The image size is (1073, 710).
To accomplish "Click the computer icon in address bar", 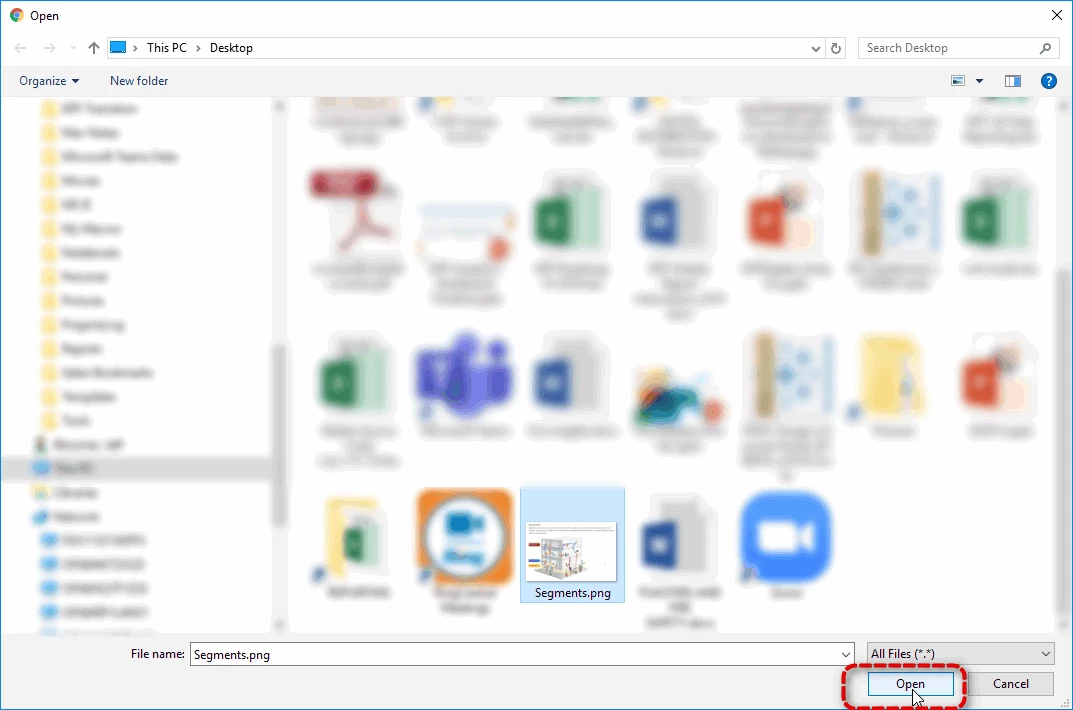I will (118, 47).
